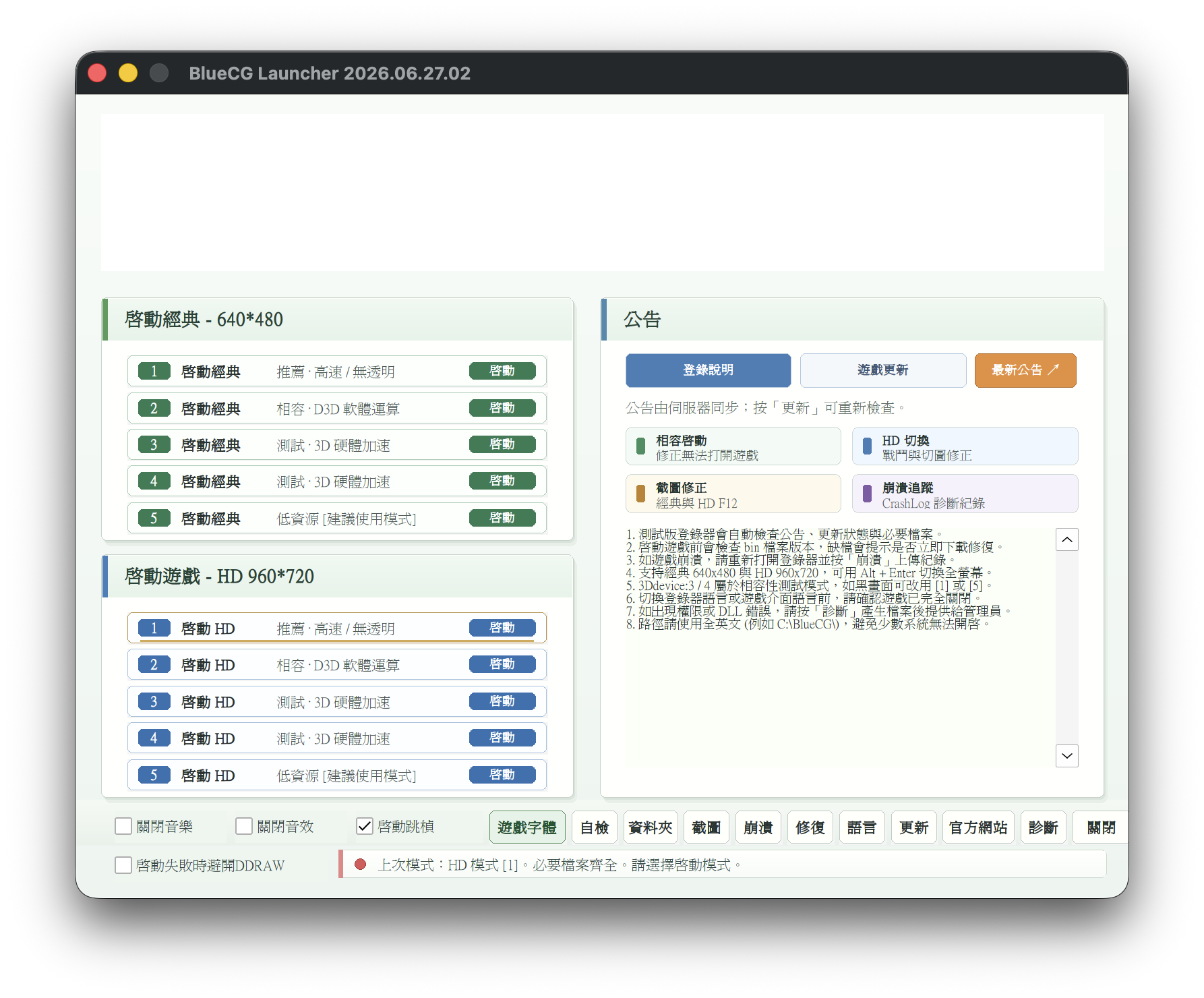Select blue number 3 badge in HD list
This screenshot has height=998, width=1204.
[x=154, y=702]
